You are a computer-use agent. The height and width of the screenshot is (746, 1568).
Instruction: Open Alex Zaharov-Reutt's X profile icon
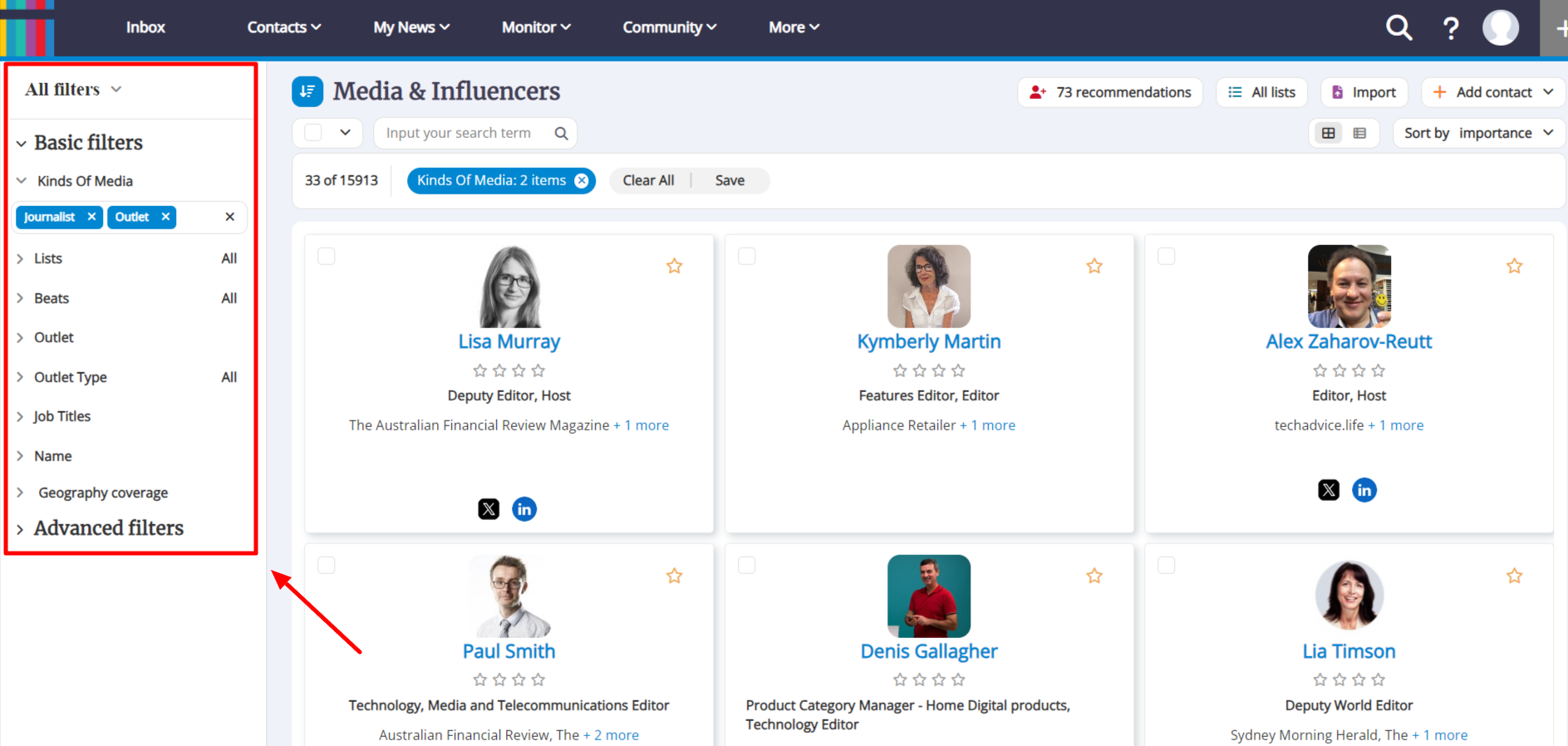pos(1328,490)
